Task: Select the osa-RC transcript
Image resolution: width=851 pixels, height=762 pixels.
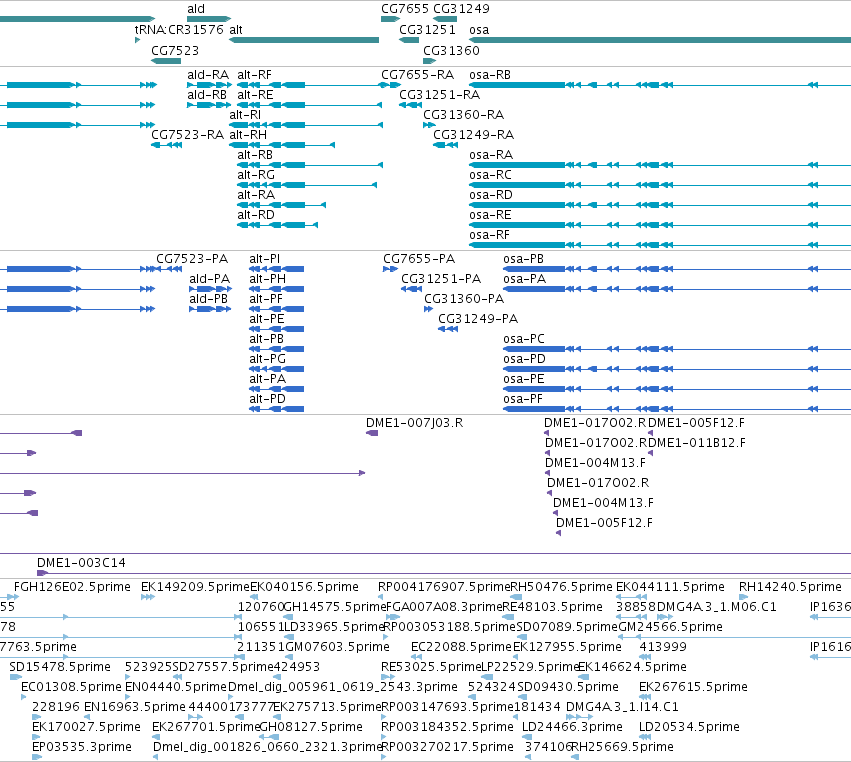Action: [660, 185]
